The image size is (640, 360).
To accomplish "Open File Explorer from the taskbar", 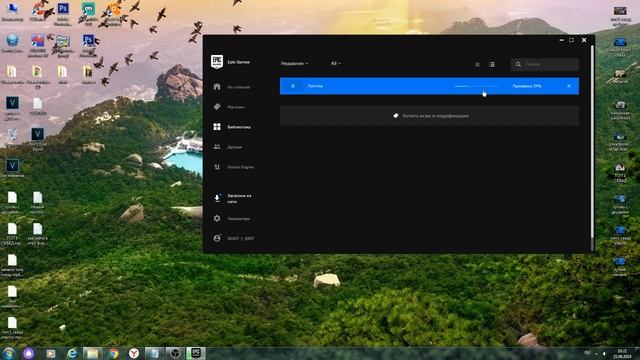I will pos(92,353).
